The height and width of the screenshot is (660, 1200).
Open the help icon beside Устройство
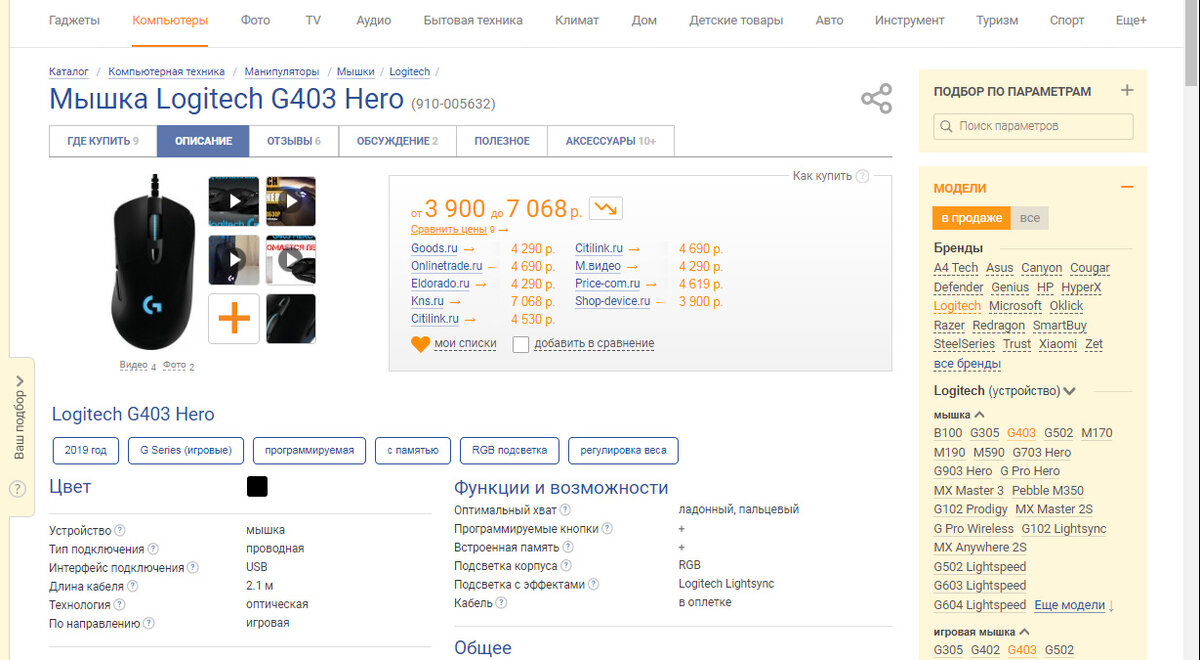[x=120, y=530]
